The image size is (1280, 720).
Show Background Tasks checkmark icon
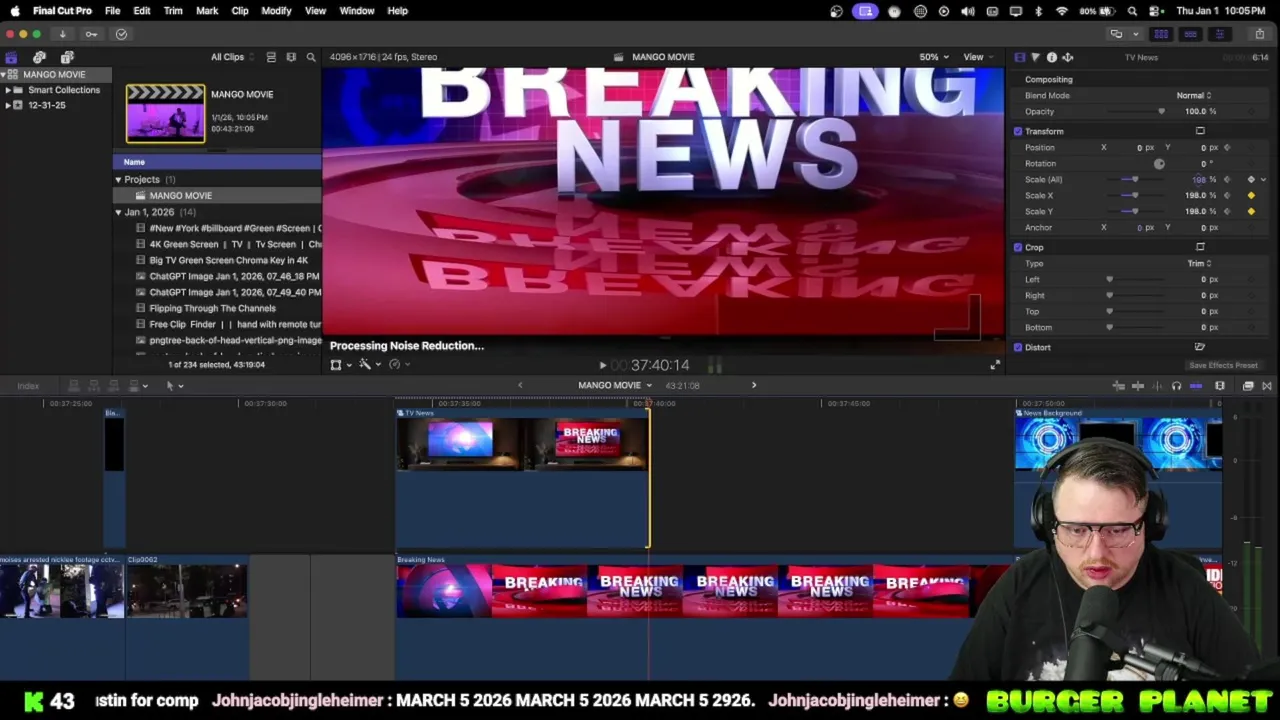tap(121, 34)
